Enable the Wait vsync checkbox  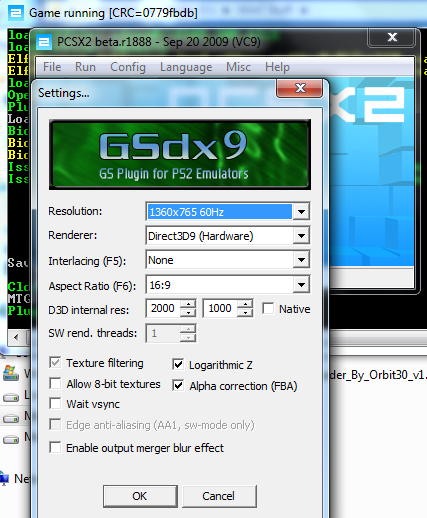55,404
